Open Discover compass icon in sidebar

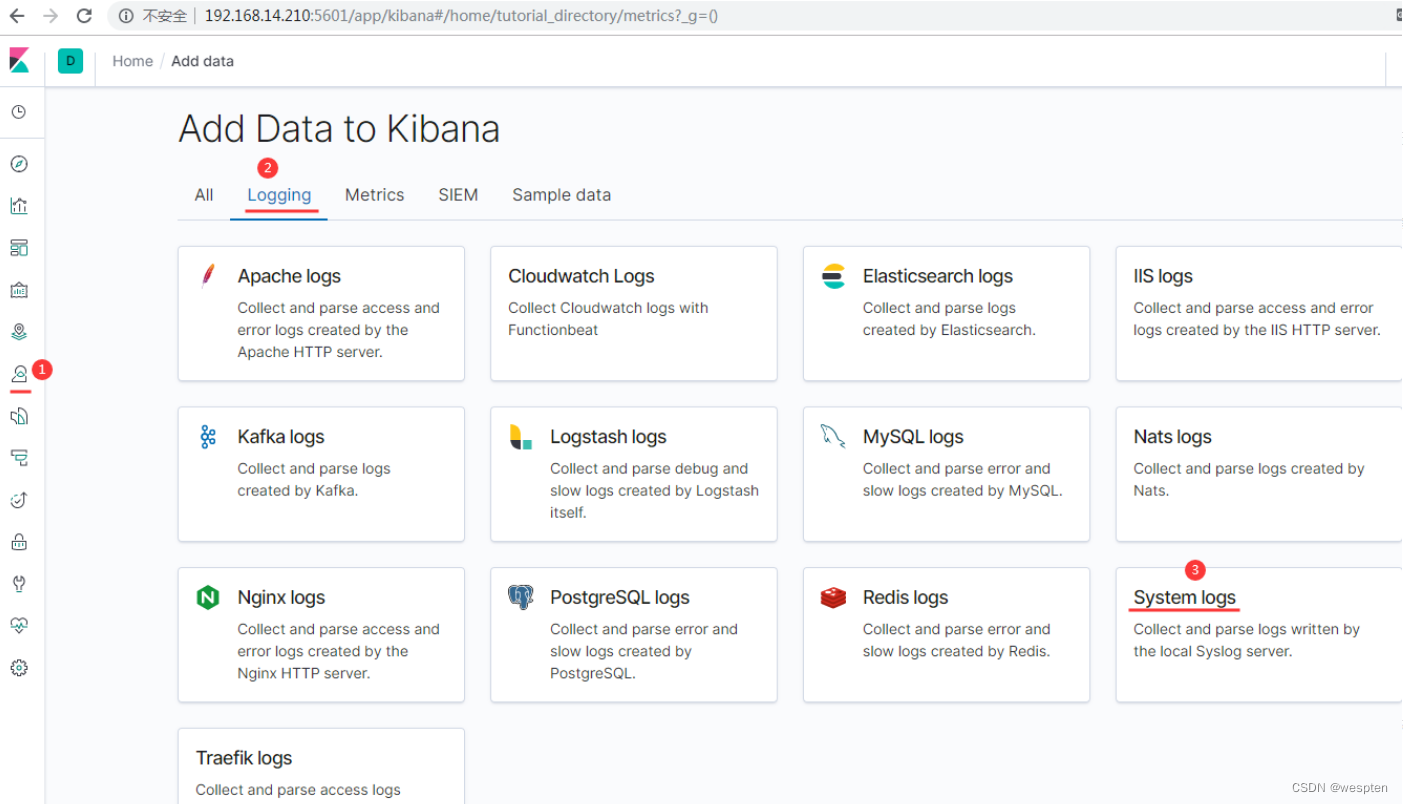click(x=19, y=164)
